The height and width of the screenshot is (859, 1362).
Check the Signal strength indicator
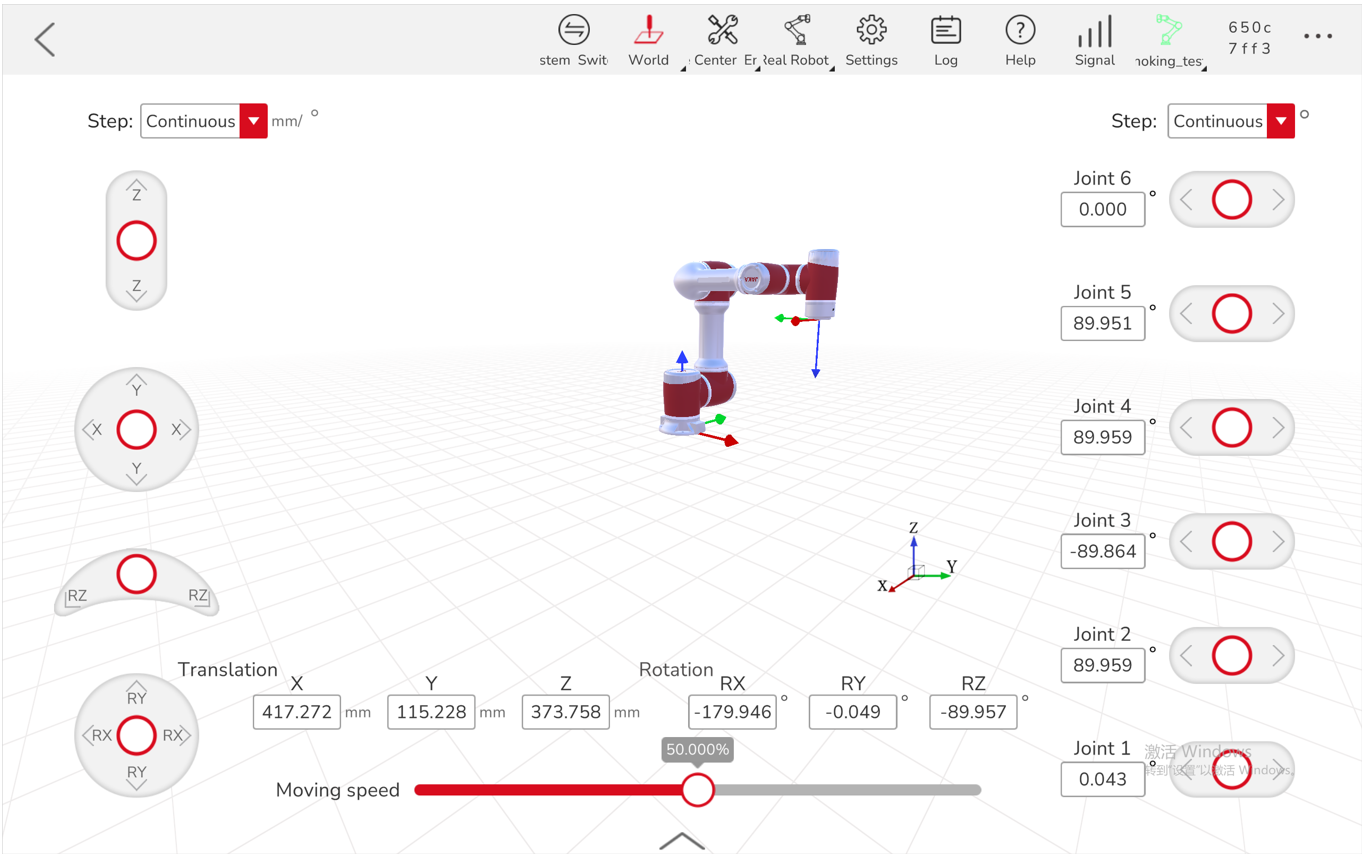[1094, 38]
